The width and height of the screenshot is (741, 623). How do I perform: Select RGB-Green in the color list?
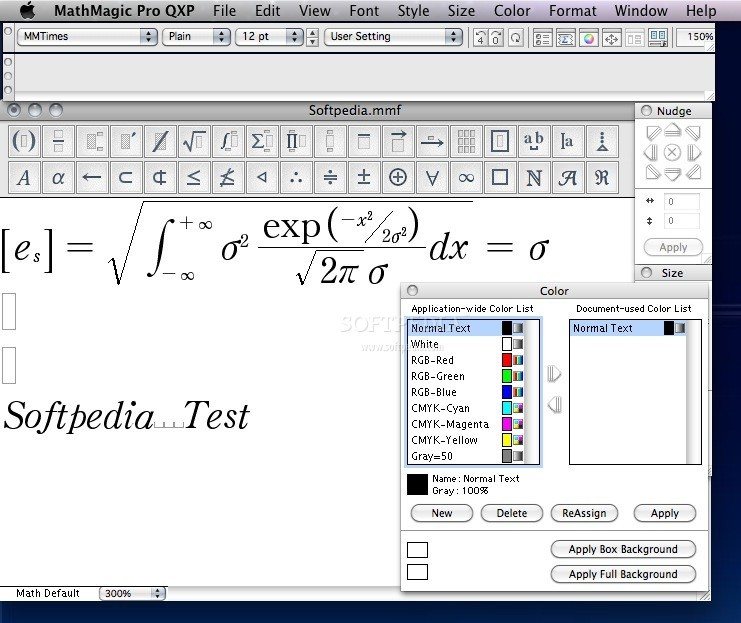(467, 376)
